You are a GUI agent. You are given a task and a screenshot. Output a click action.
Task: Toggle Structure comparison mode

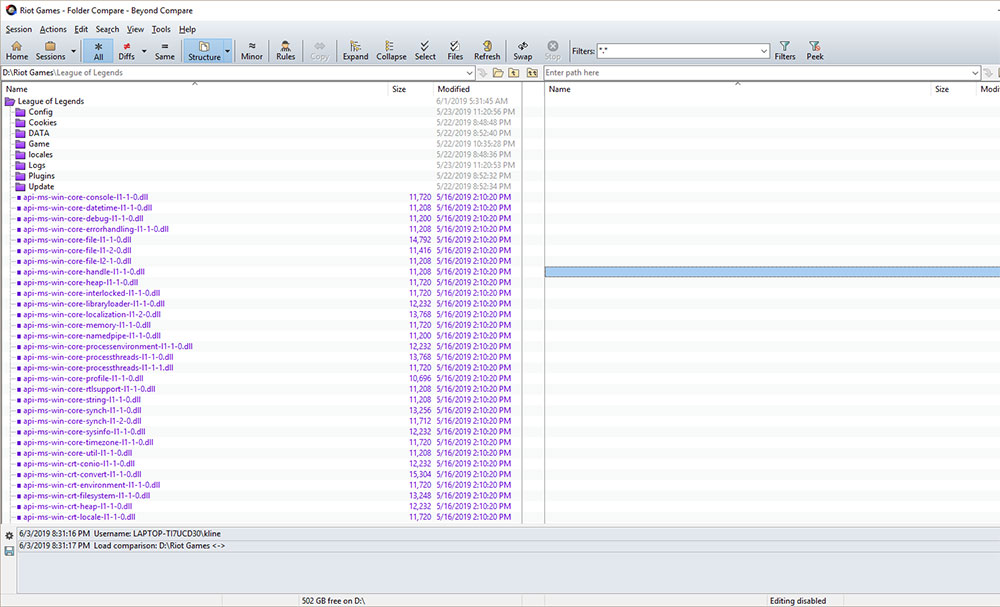[203, 50]
